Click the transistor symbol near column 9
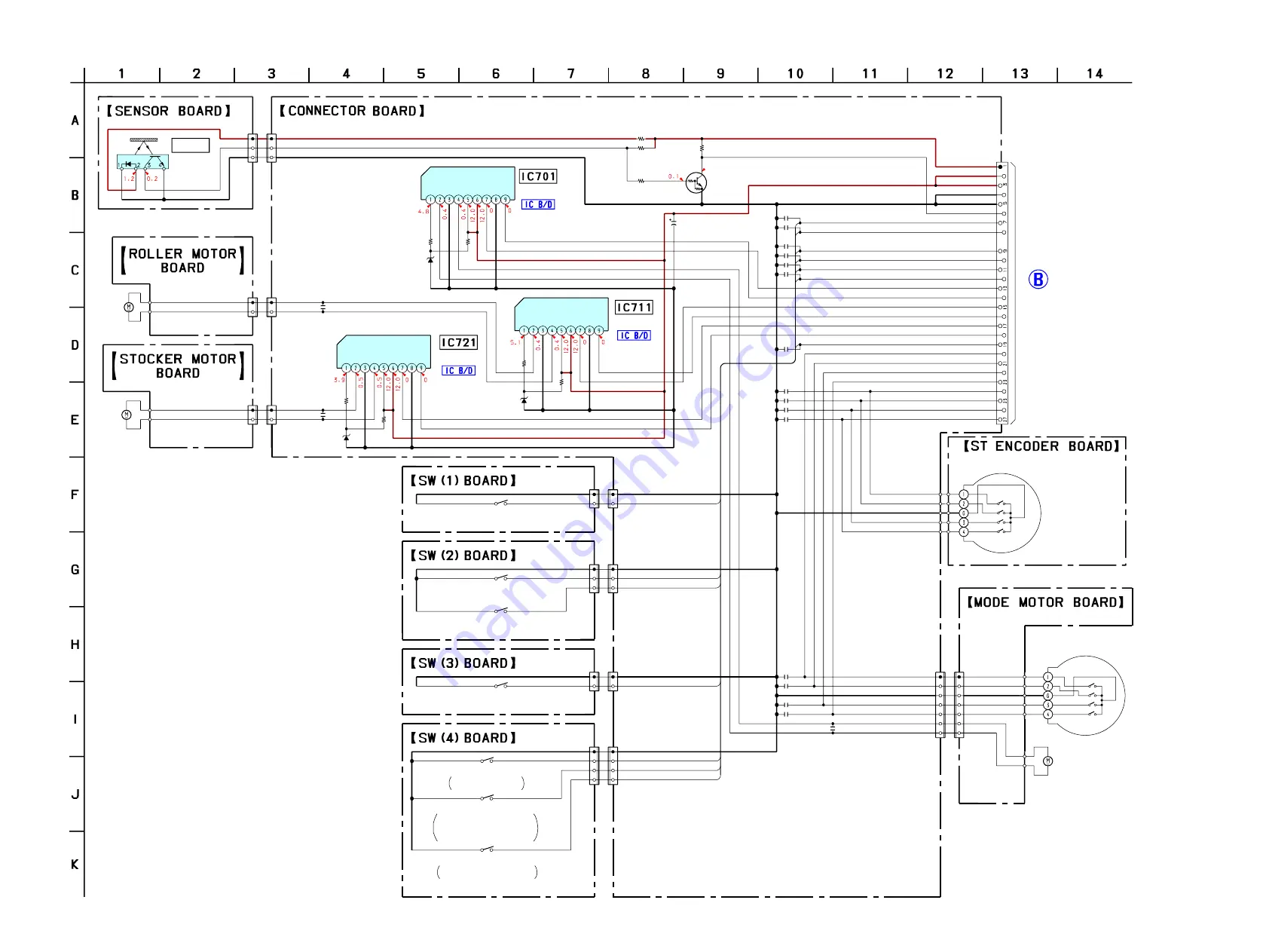 pos(696,183)
